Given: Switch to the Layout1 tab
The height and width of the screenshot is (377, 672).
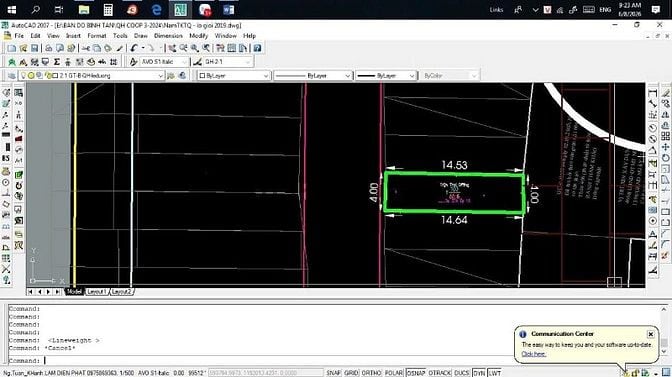Looking at the screenshot, I should click(x=96, y=292).
